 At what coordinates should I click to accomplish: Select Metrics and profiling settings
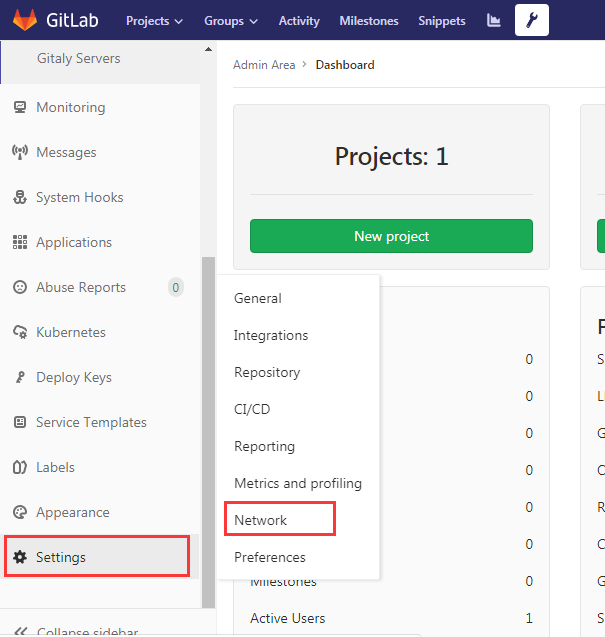click(x=298, y=483)
